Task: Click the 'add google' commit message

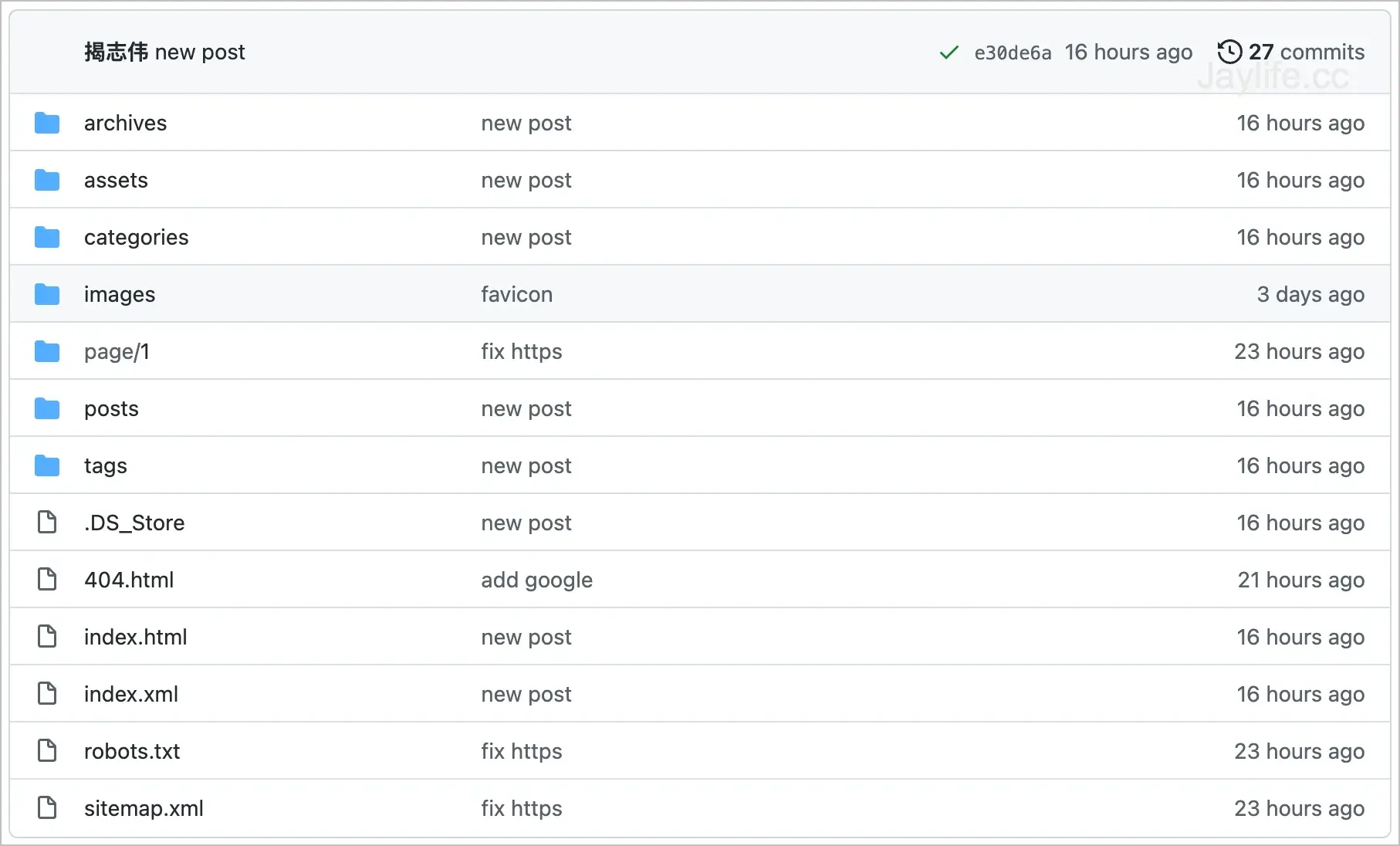Action: pos(536,580)
